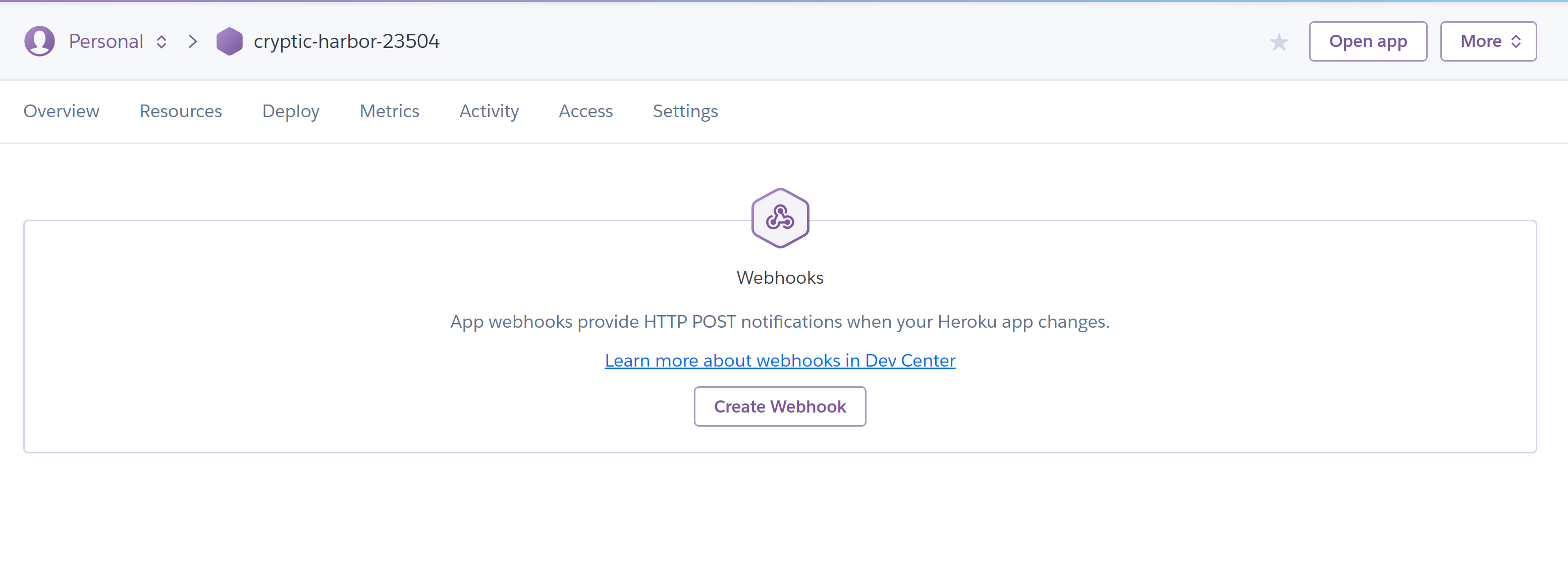Viewport: 1568px width, 562px height.
Task: Expand the Personal account switcher arrows
Action: point(161,41)
